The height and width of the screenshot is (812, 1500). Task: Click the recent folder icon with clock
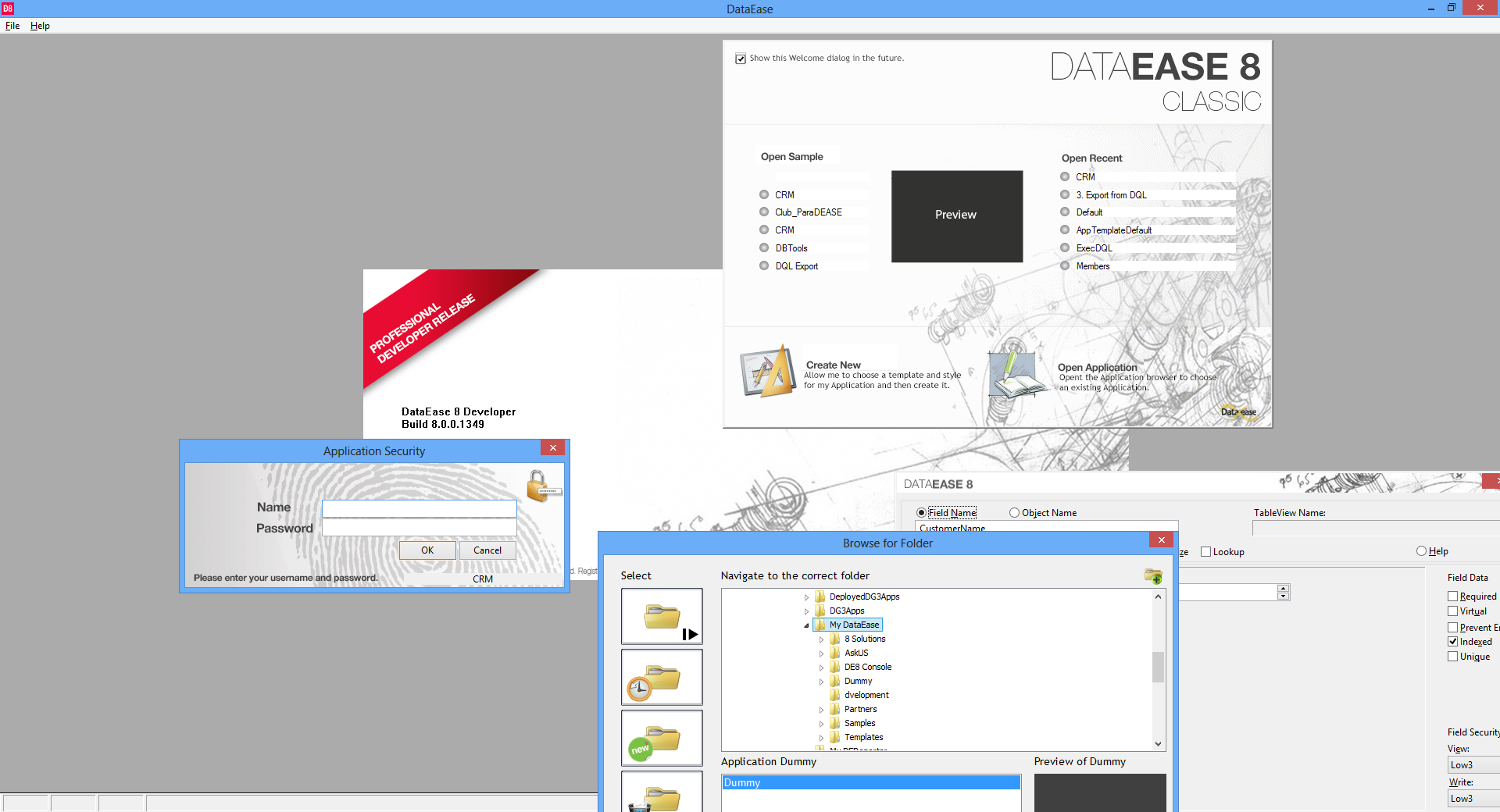(x=662, y=677)
